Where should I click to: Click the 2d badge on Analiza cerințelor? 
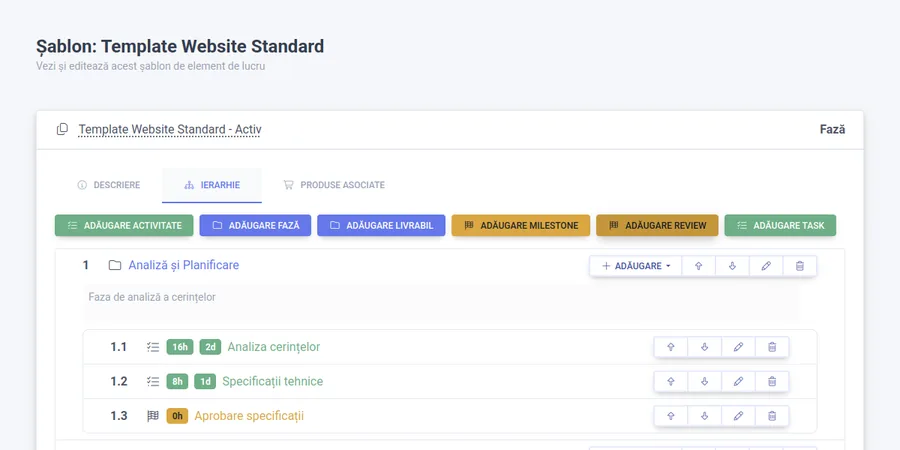pos(210,347)
